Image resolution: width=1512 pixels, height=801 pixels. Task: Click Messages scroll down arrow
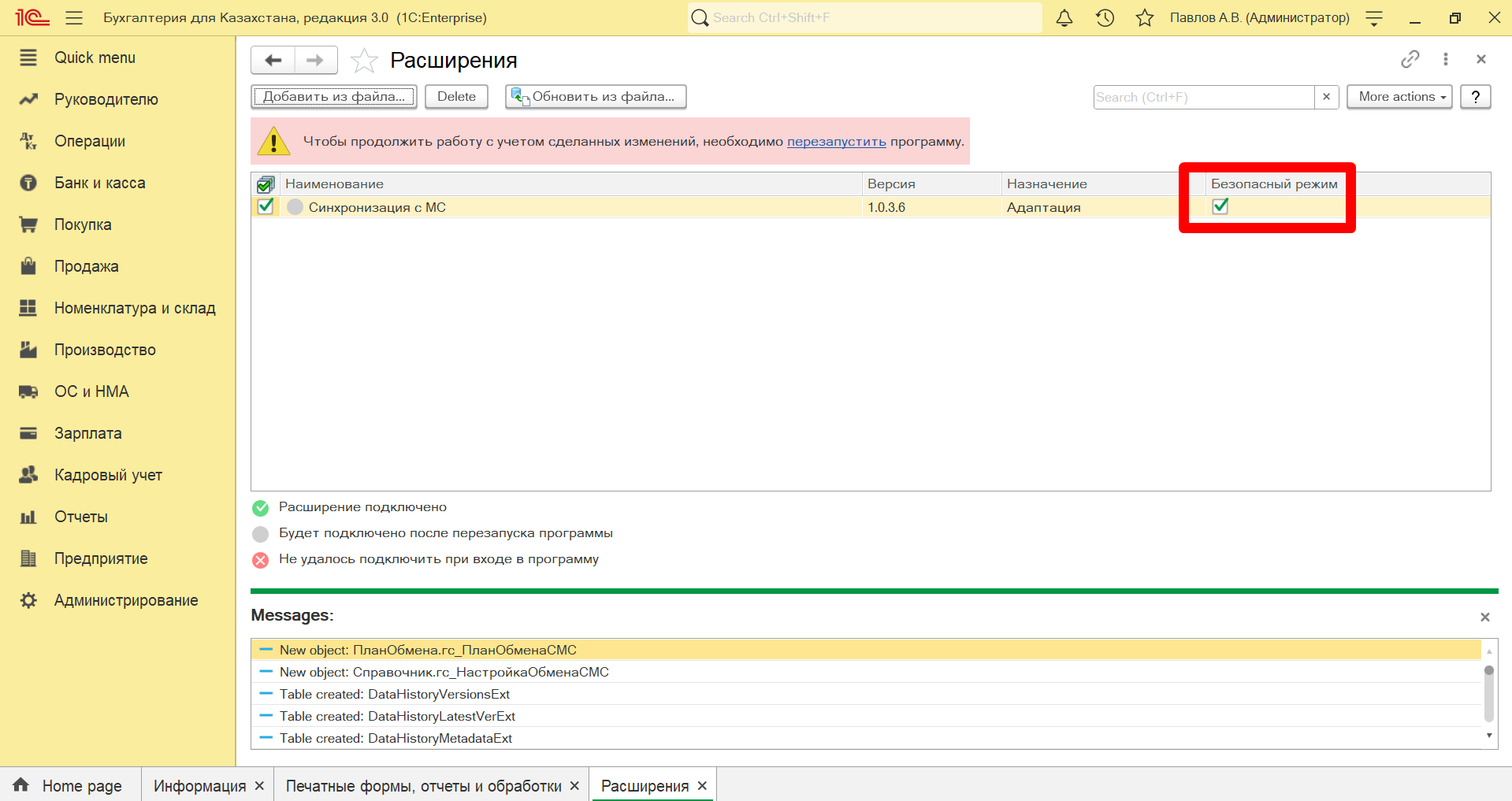[1489, 736]
